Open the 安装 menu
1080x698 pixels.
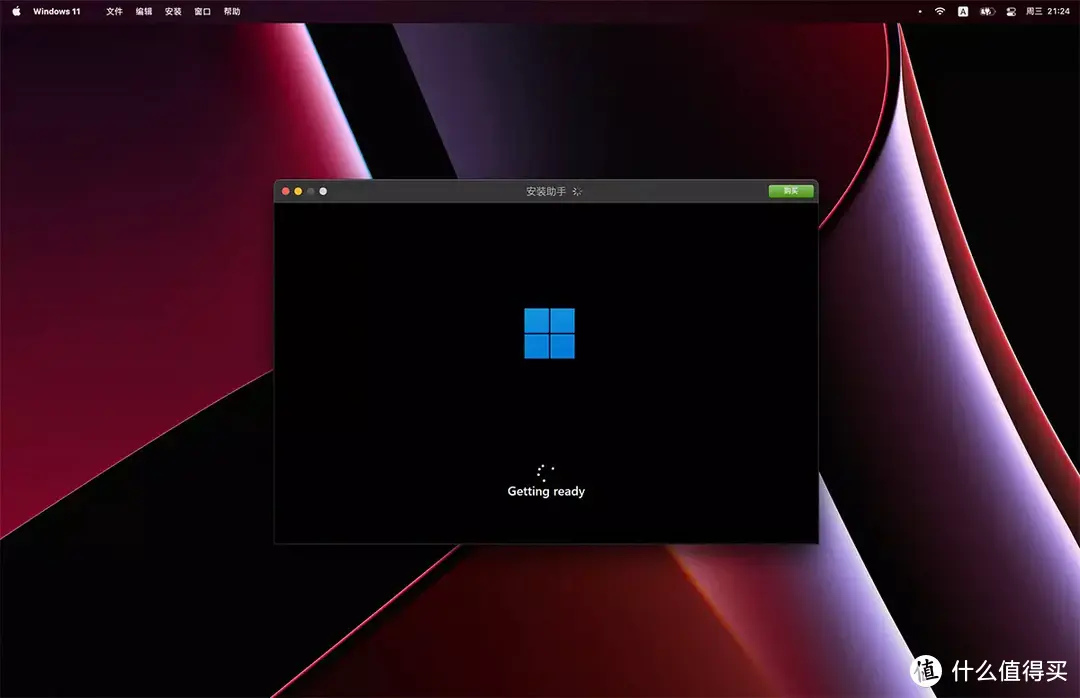point(173,12)
